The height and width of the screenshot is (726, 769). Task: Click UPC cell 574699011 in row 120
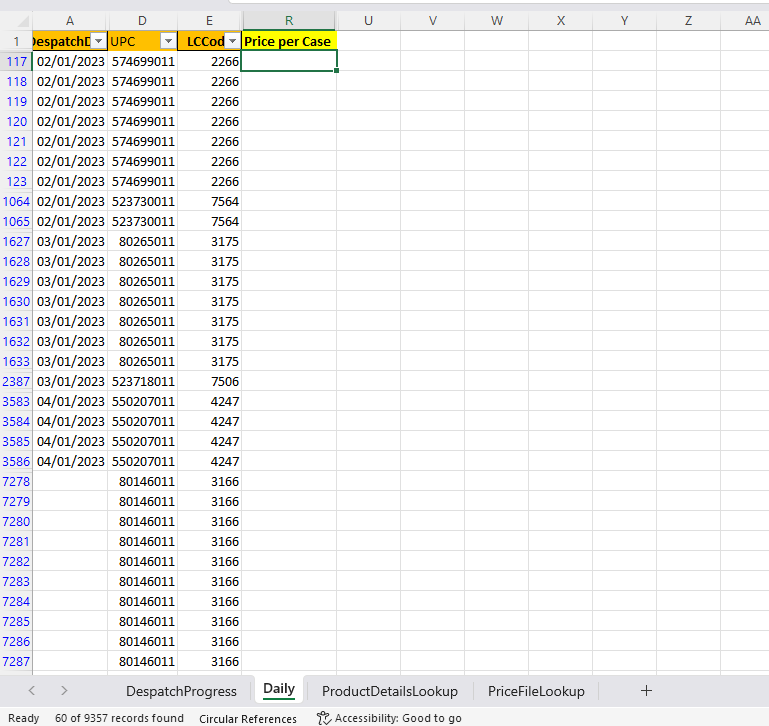coord(142,122)
